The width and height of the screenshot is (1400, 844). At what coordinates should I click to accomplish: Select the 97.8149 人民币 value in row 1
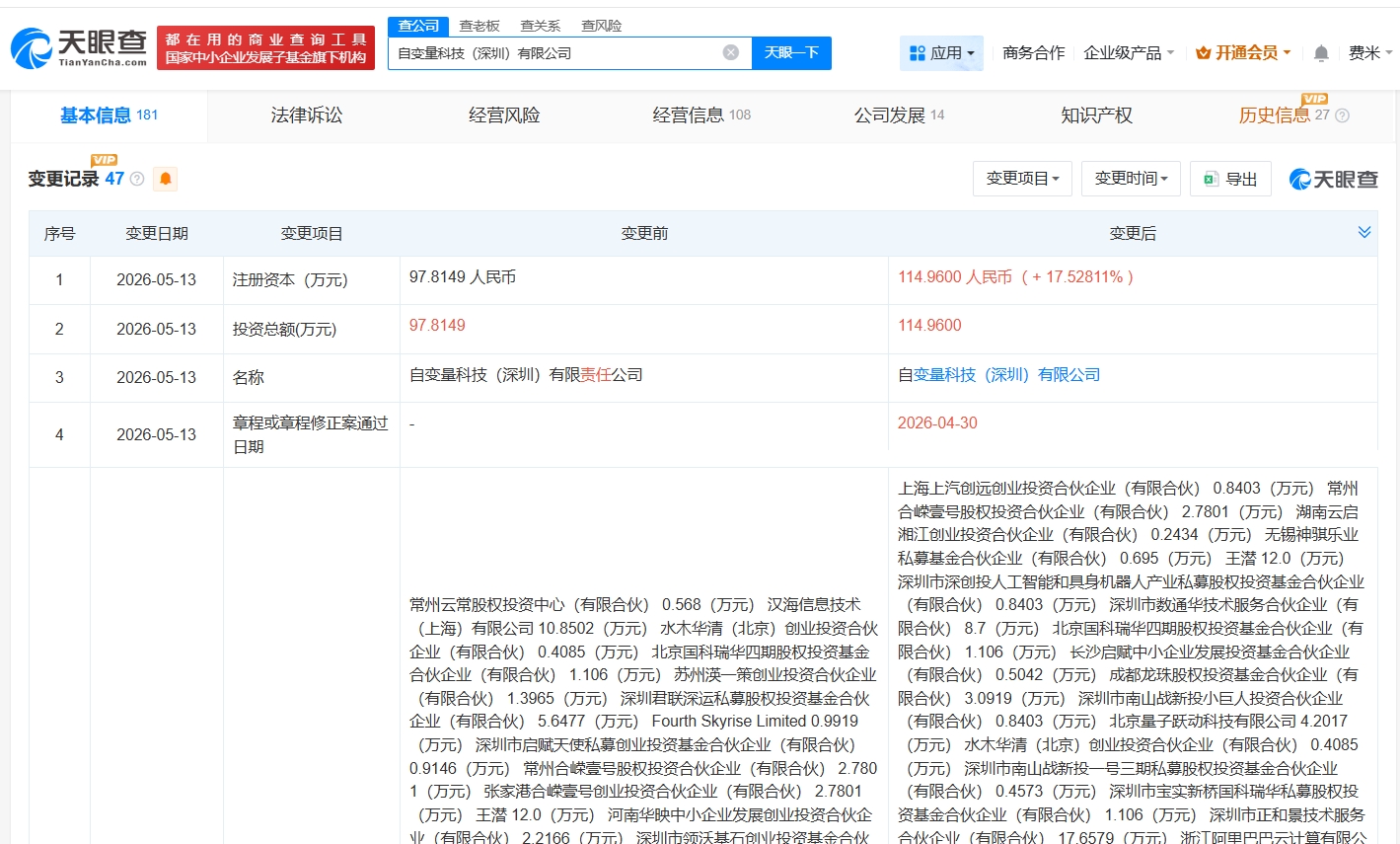tap(463, 277)
